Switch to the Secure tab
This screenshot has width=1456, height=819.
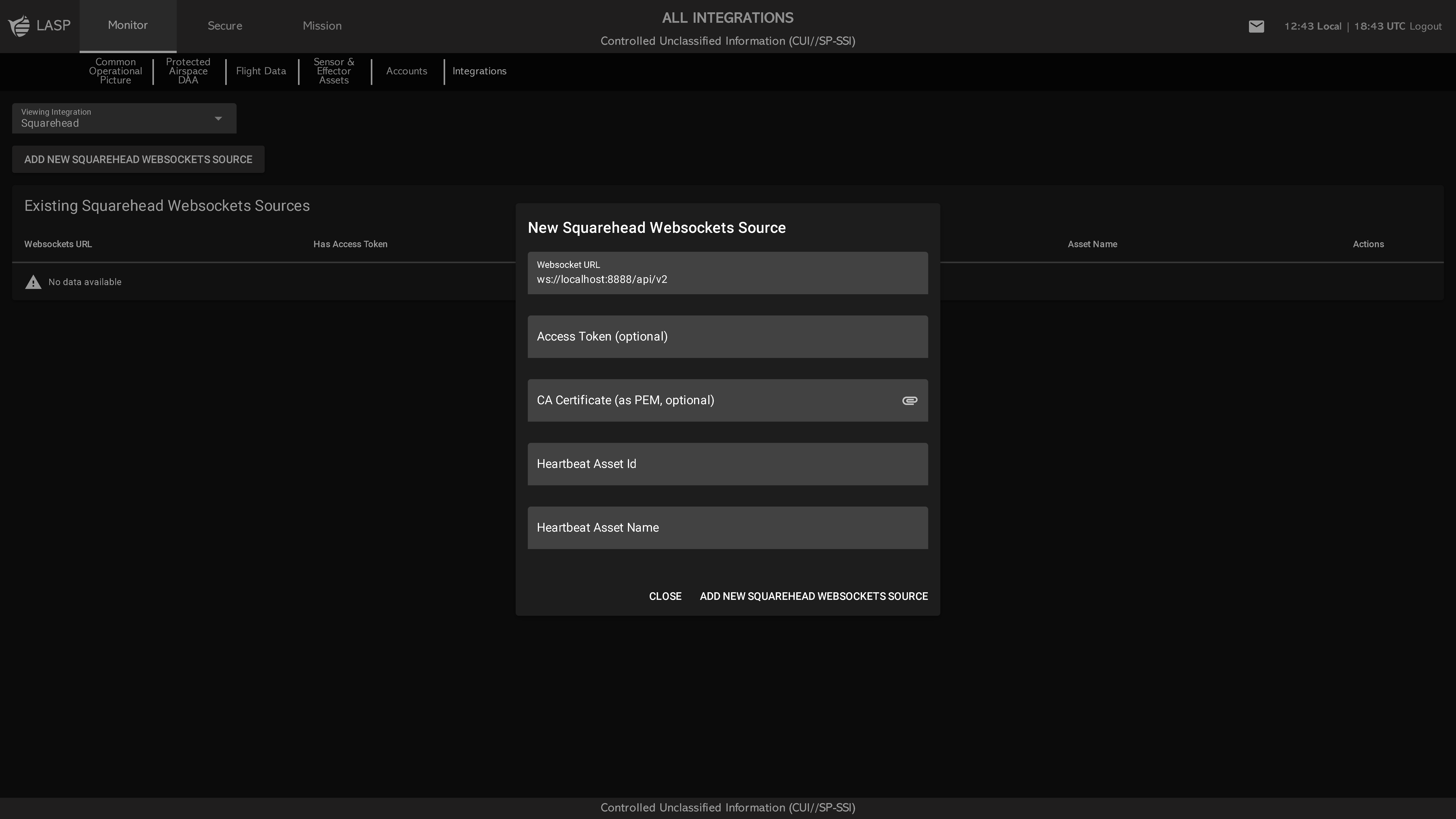pos(225,26)
